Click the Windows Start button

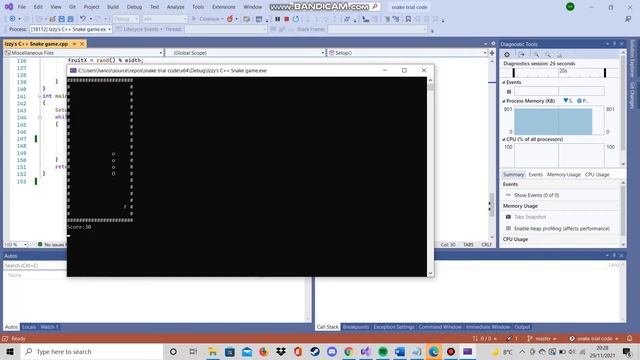(10, 351)
